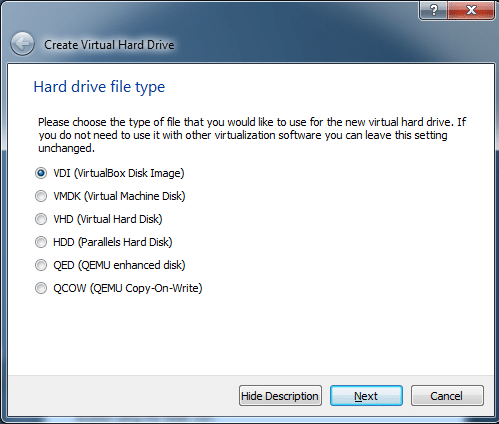Click the 'Hard drive file type' heading

click(99, 87)
